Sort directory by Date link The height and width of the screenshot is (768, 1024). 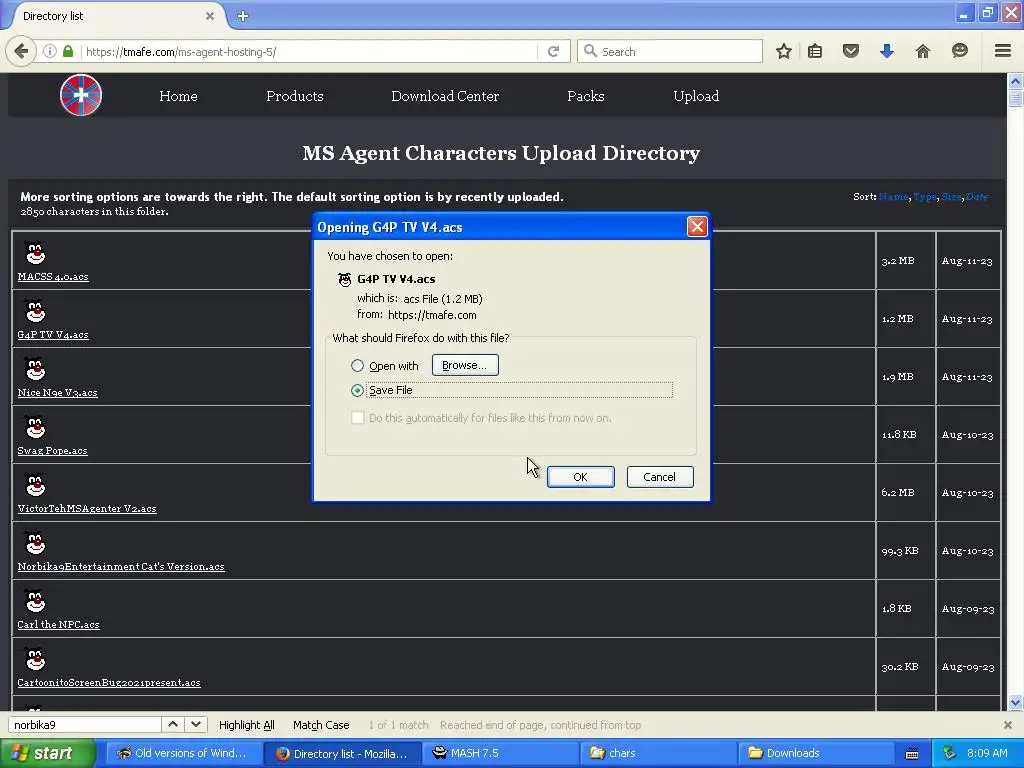(x=977, y=197)
